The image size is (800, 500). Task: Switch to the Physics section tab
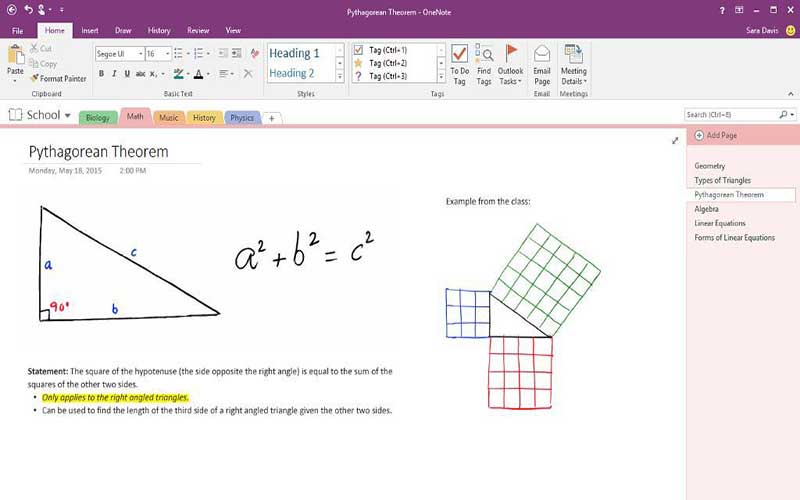(242, 118)
